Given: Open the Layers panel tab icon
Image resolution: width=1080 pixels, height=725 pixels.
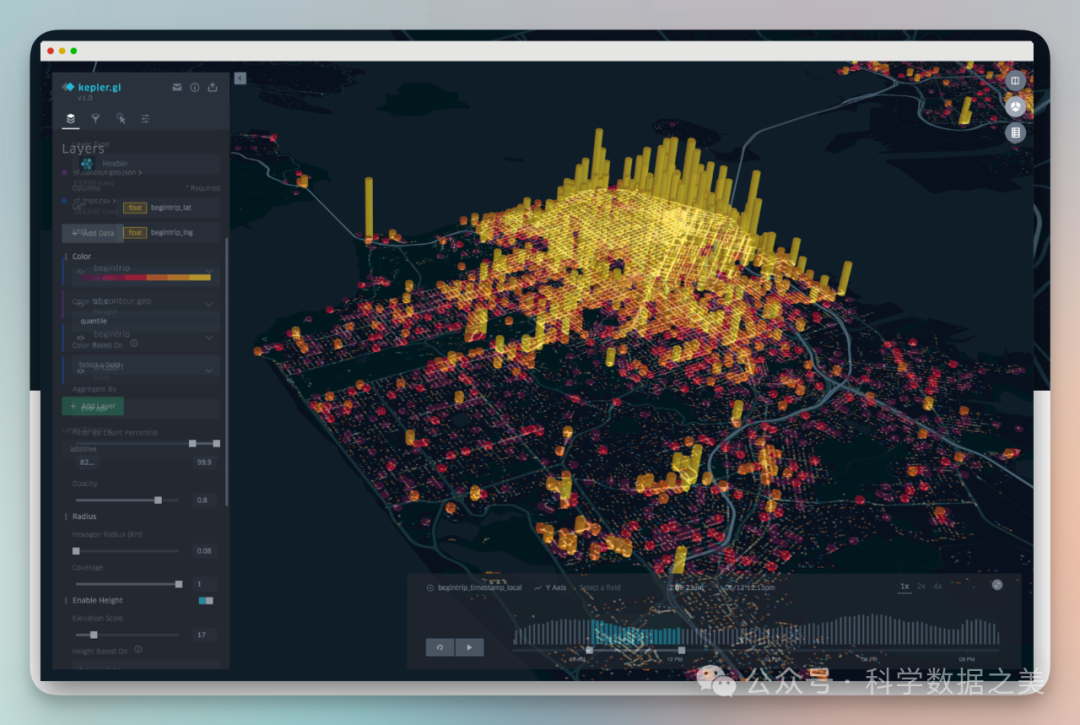Looking at the screenshot, I should pos(70,118).
